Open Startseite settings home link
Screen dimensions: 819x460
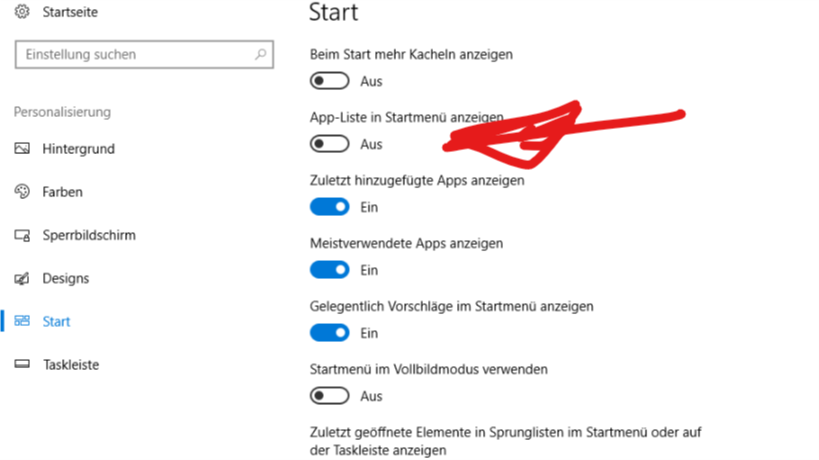pyautogui.click(x=70, y=12)
